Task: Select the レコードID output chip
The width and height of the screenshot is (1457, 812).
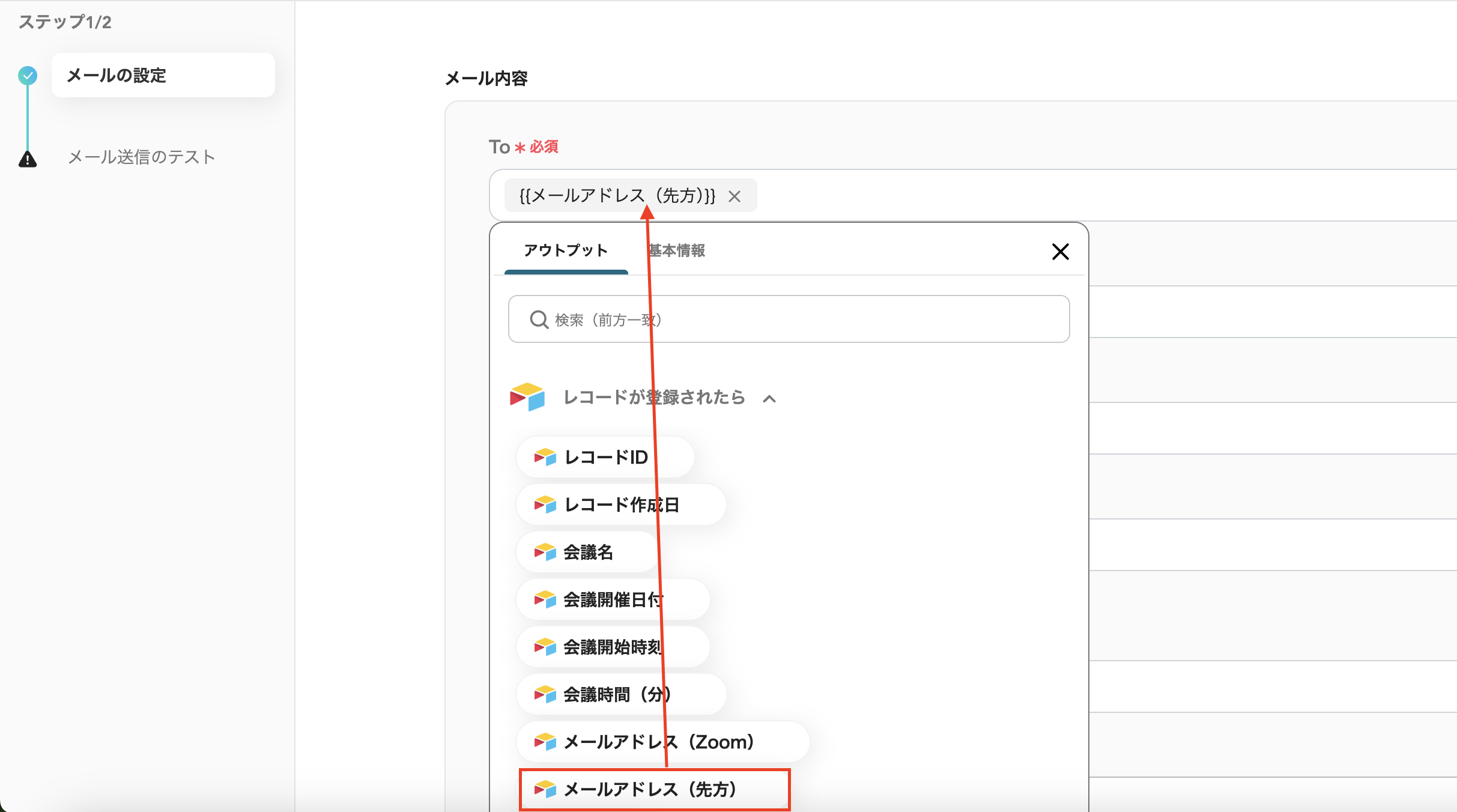Action: 605,458
